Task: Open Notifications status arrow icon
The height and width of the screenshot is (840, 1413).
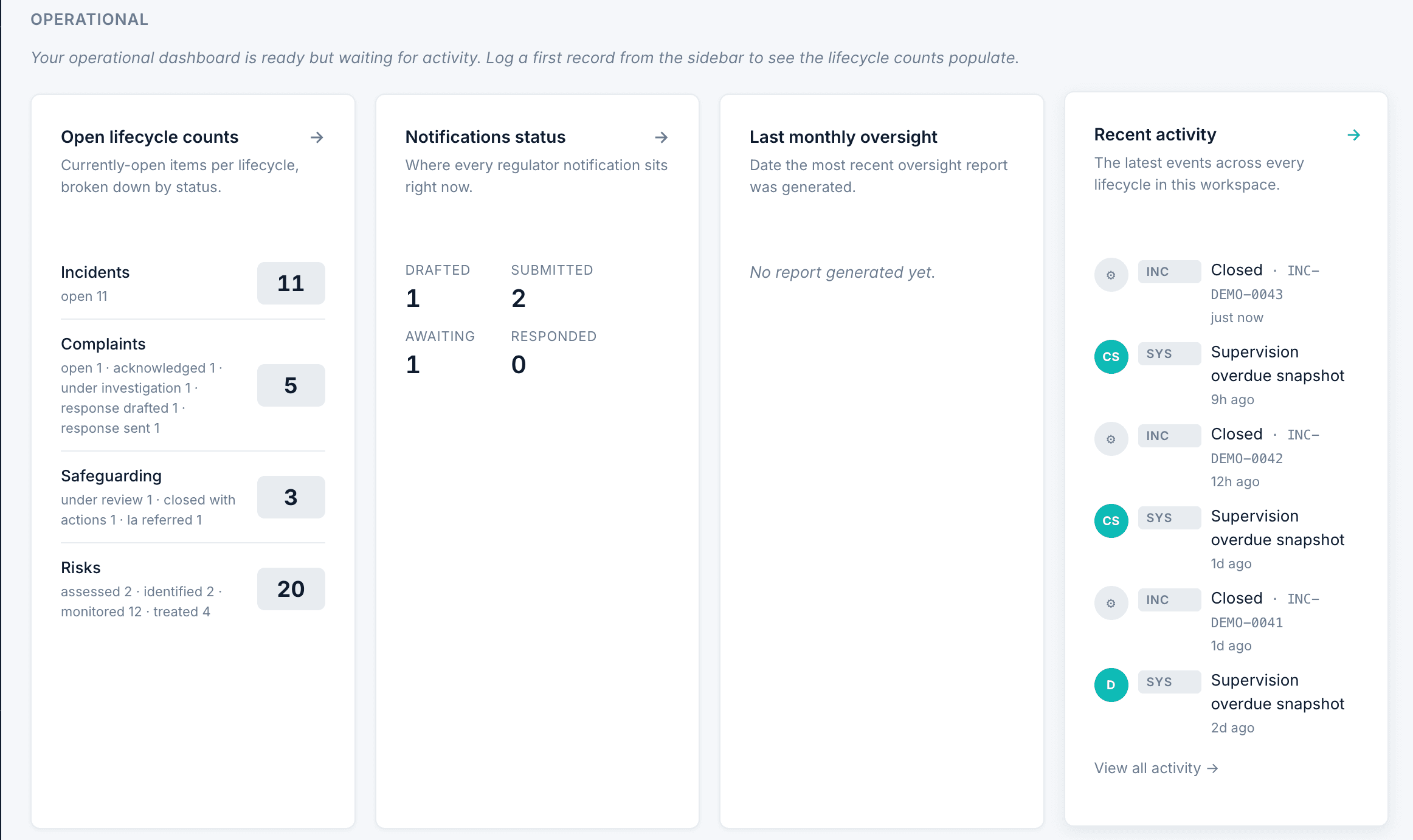Action: tap(662, 137)
